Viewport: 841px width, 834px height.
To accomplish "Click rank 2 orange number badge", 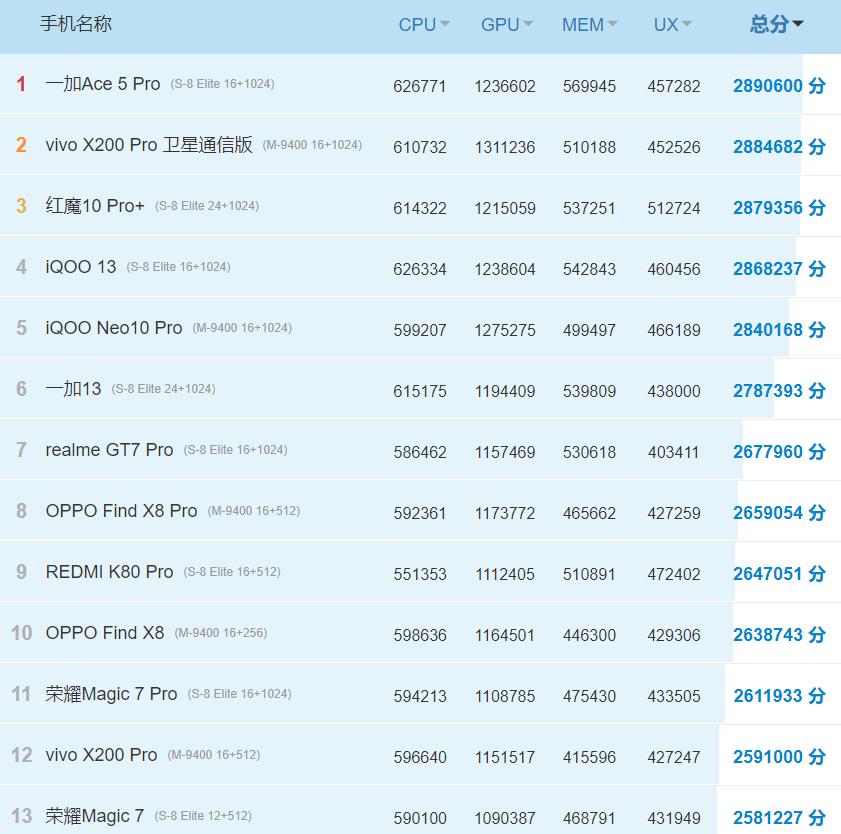I will (21, 146).
